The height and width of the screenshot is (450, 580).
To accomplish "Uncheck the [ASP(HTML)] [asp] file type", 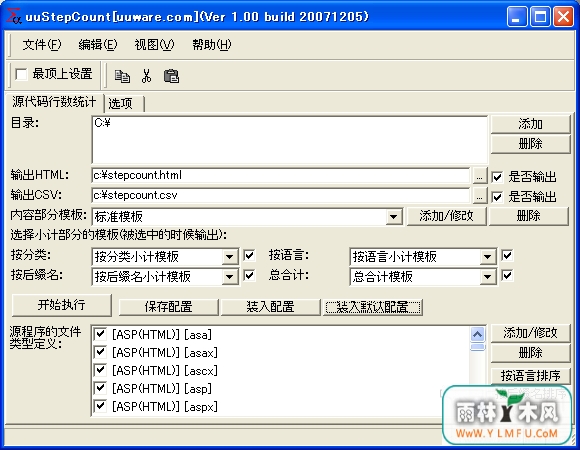I will tap(100, 388).
